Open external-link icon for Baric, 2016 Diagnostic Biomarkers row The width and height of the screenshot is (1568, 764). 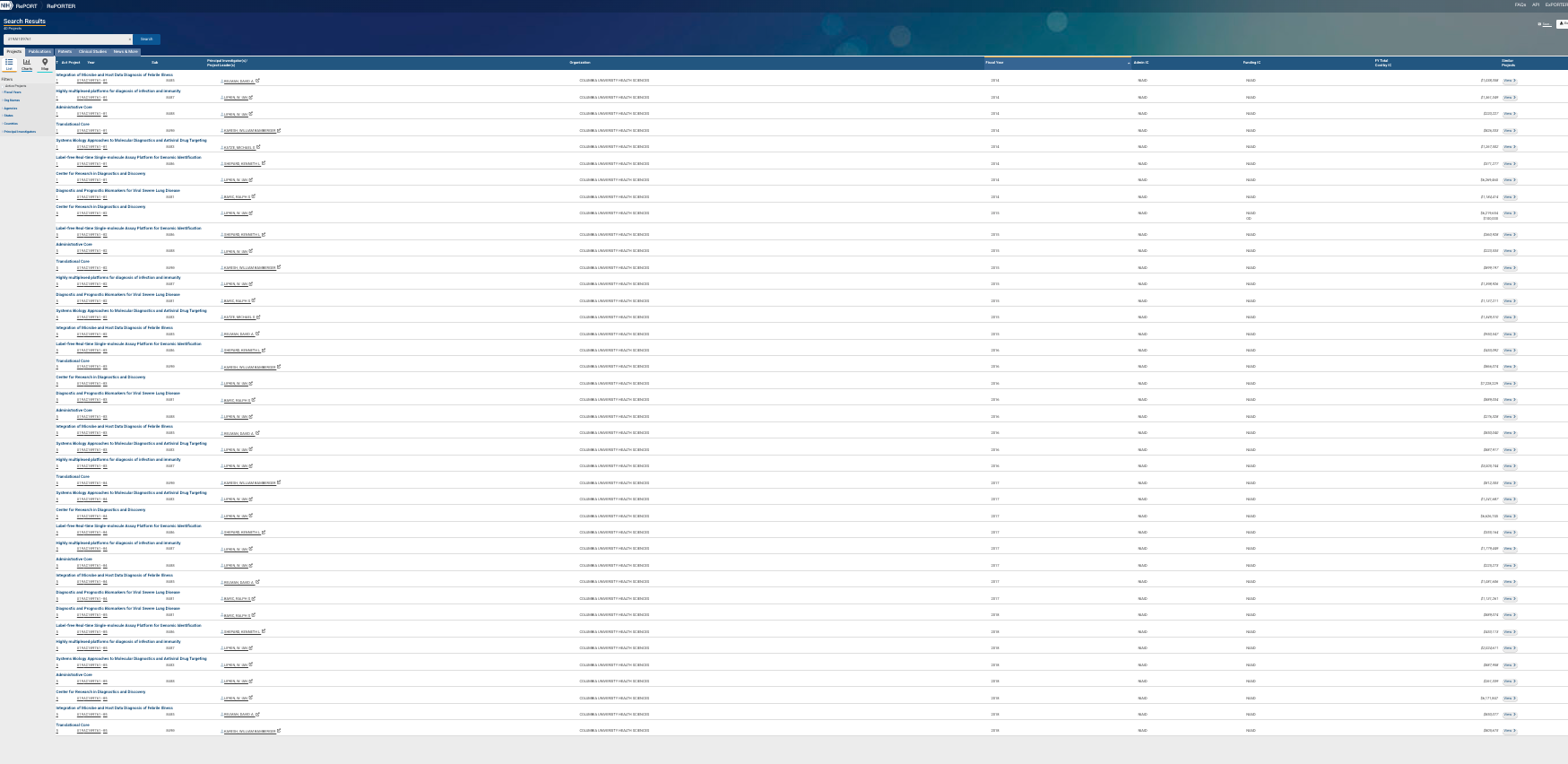pos(253,399)
